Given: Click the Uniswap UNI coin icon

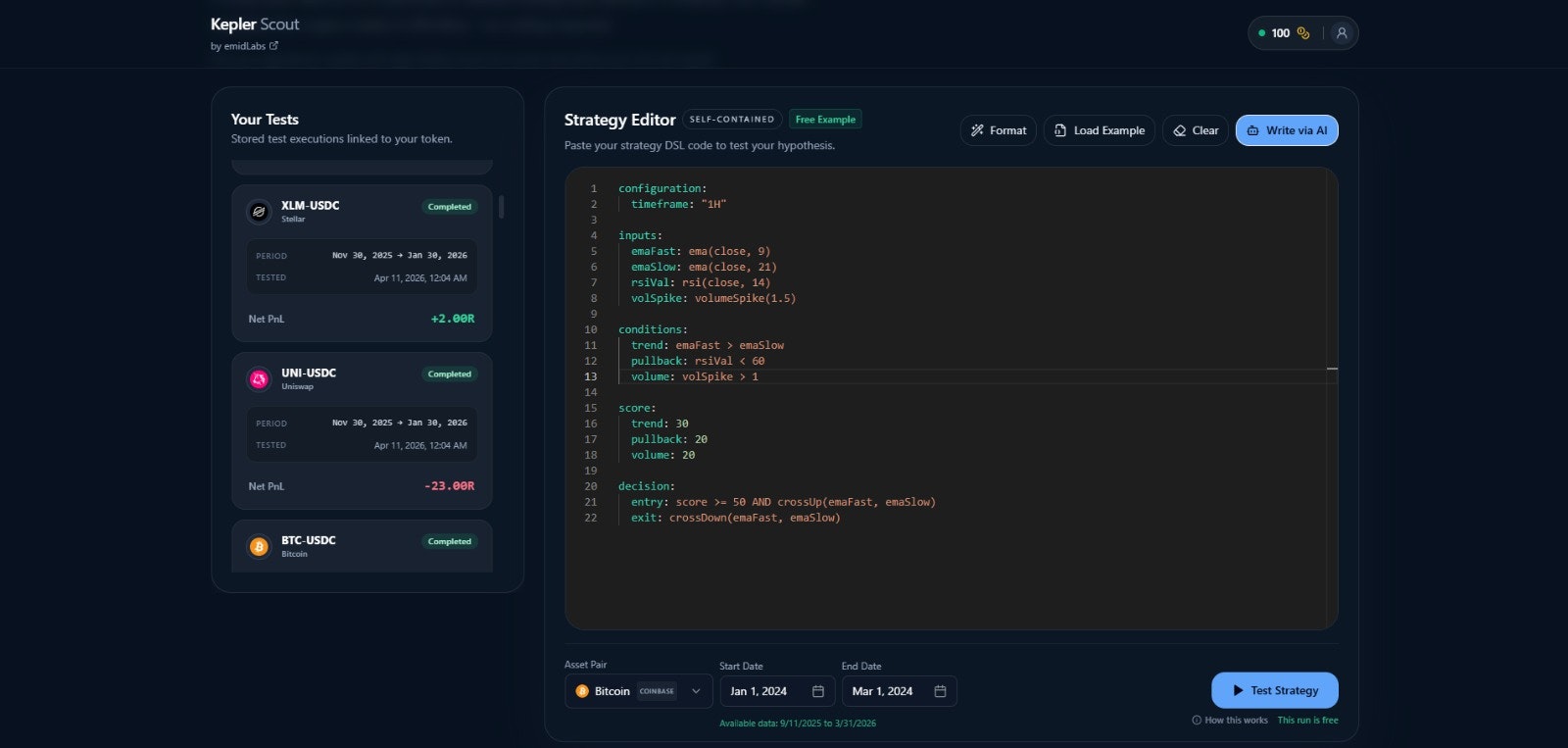Looking at the screenshot, I should click(259, 378).
